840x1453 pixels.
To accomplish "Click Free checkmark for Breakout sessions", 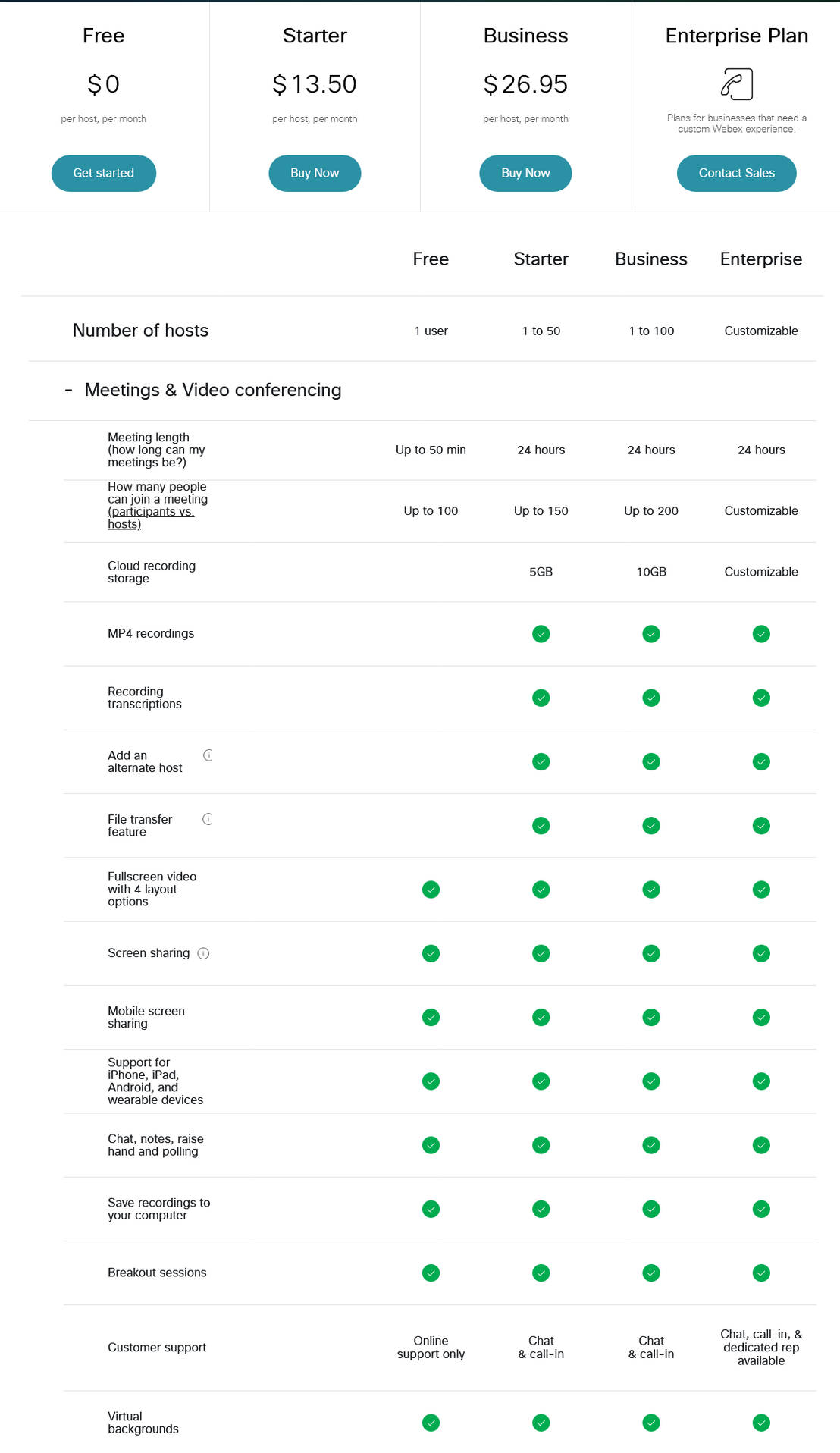I will pos(431,1273).
